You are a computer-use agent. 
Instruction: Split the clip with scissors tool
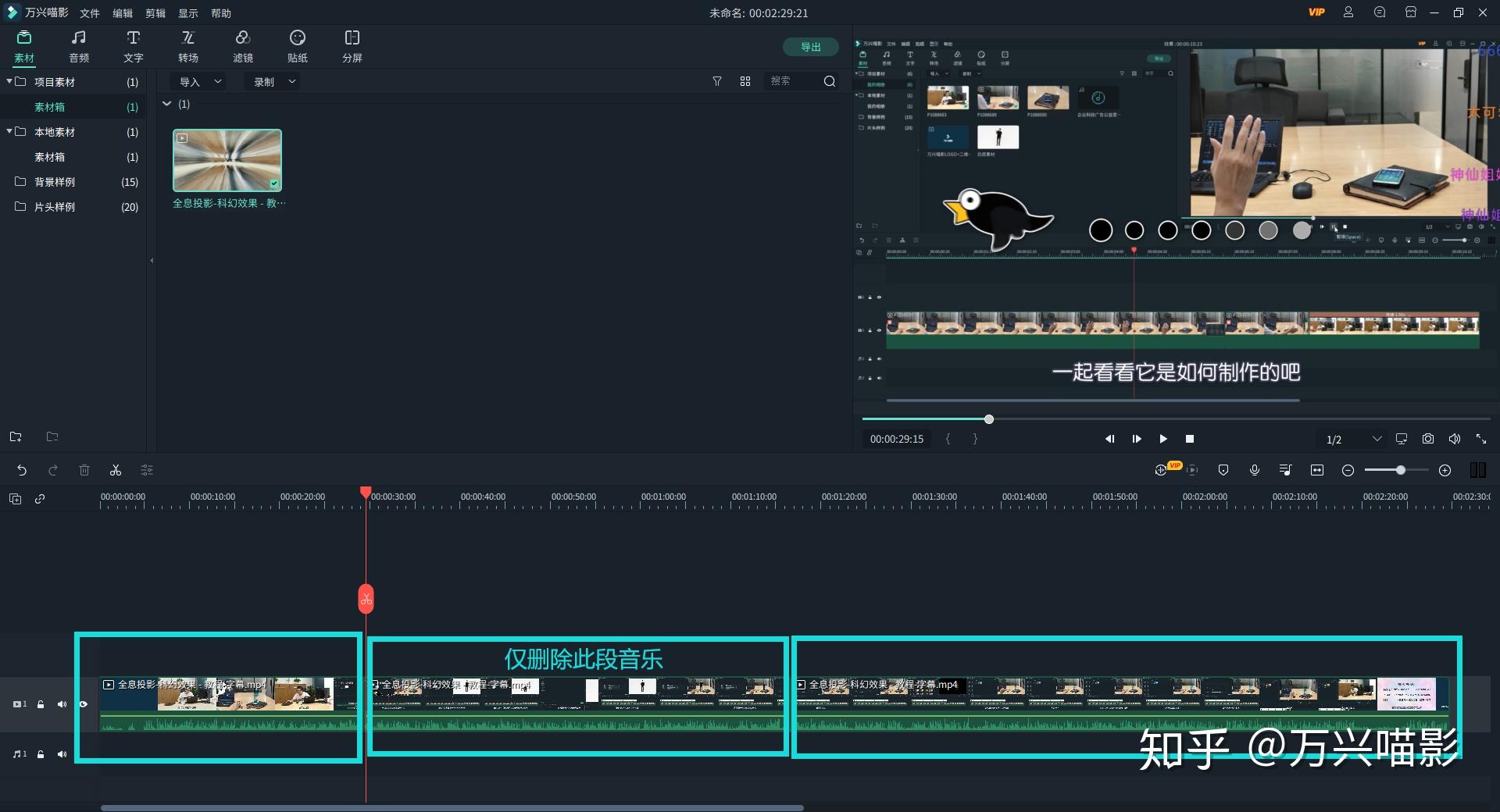(116, 470)
